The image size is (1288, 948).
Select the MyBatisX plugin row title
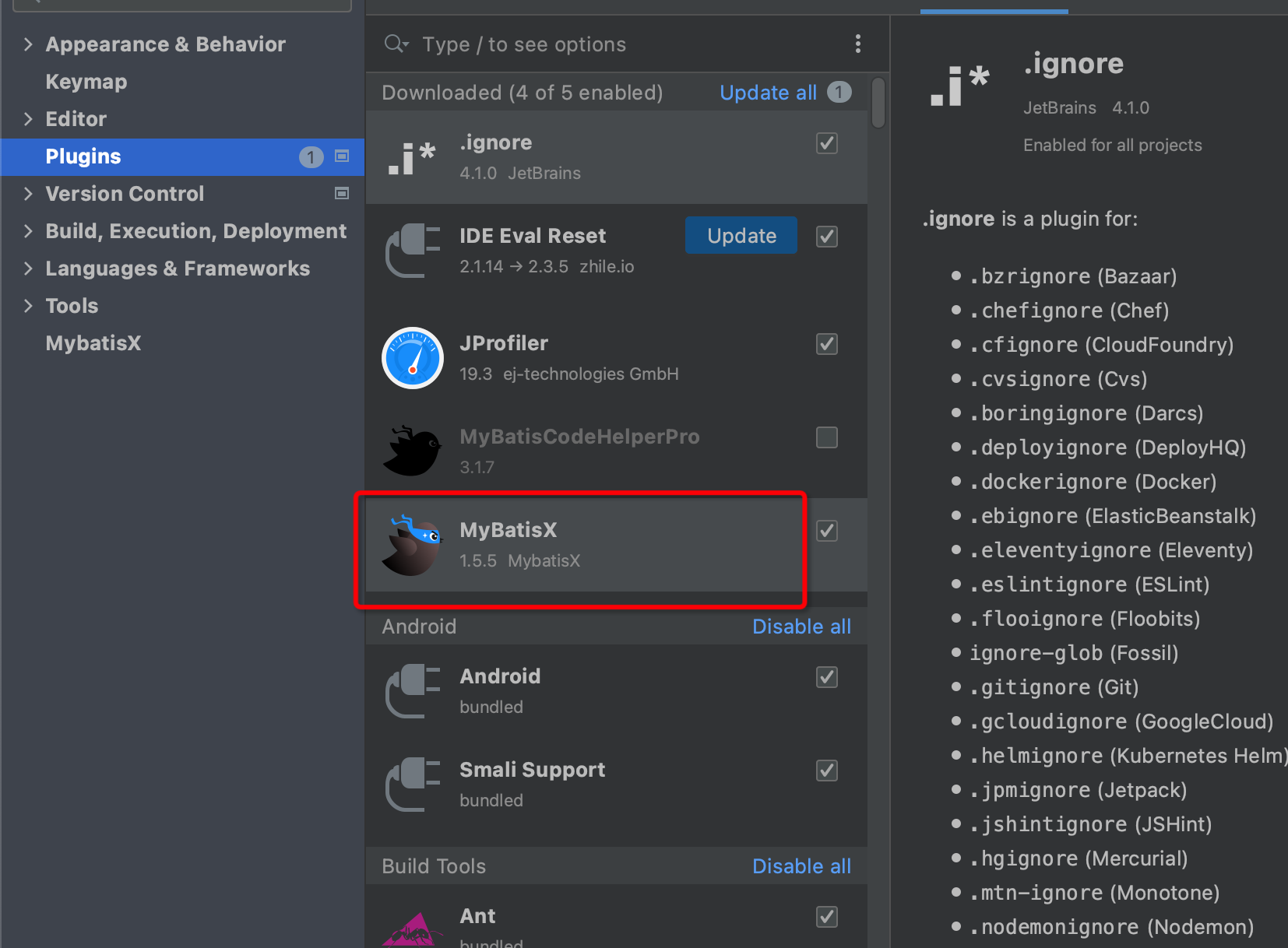point(509,530)
